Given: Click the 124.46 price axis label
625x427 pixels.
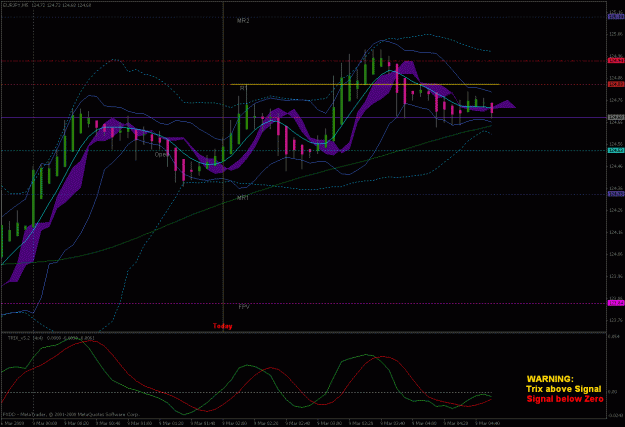Looking at the screenshot, I should (x=616, y=166).
